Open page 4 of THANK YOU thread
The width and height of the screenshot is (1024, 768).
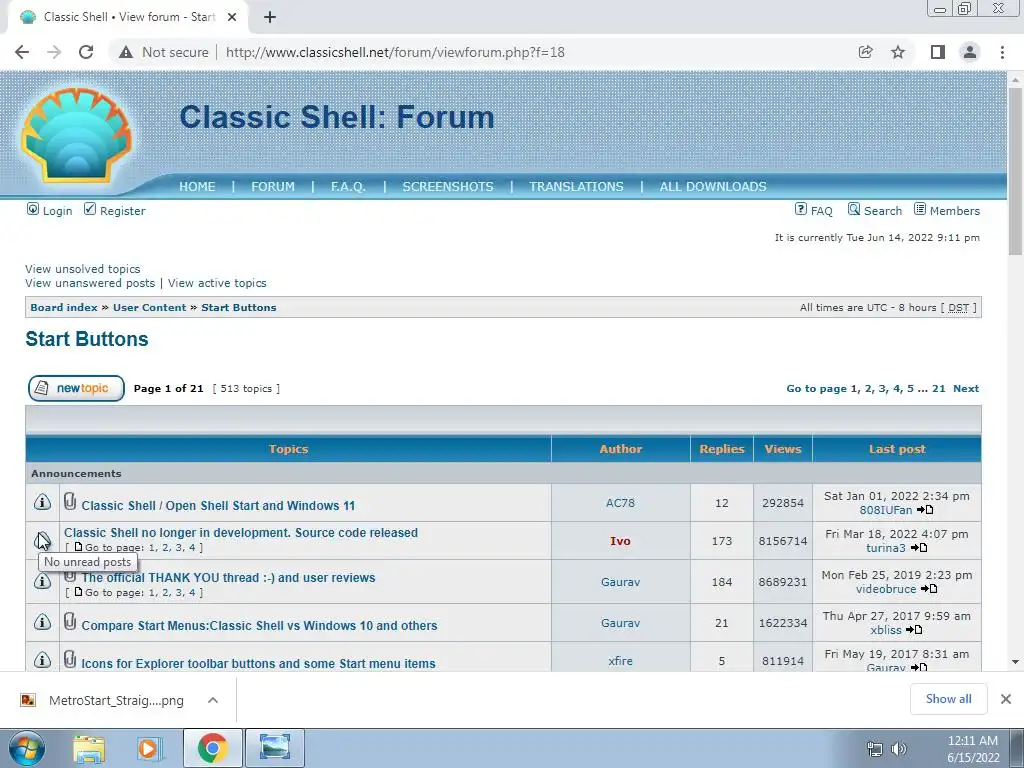point(192,593)
